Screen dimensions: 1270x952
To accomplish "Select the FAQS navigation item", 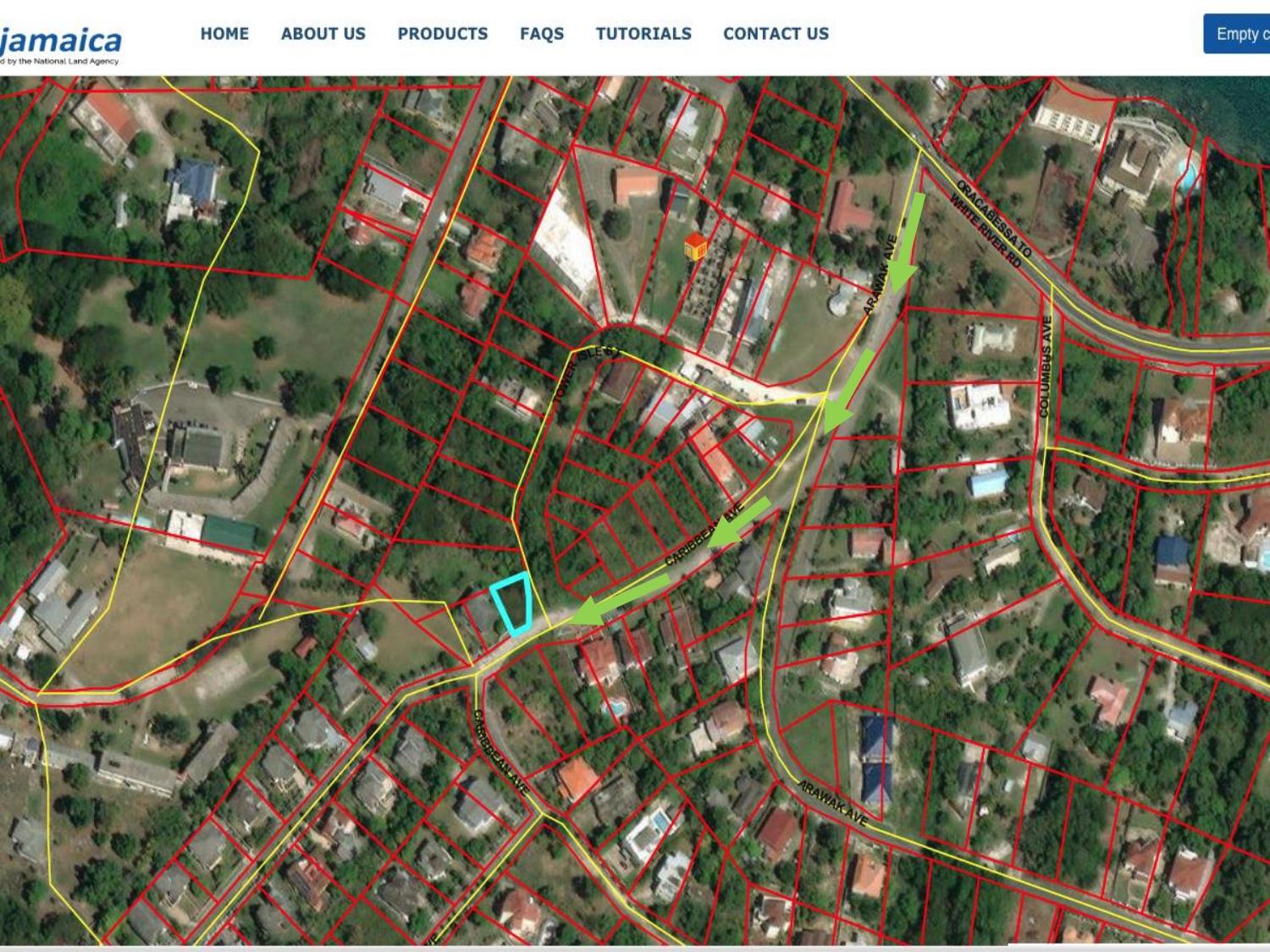I will [542, 34].
